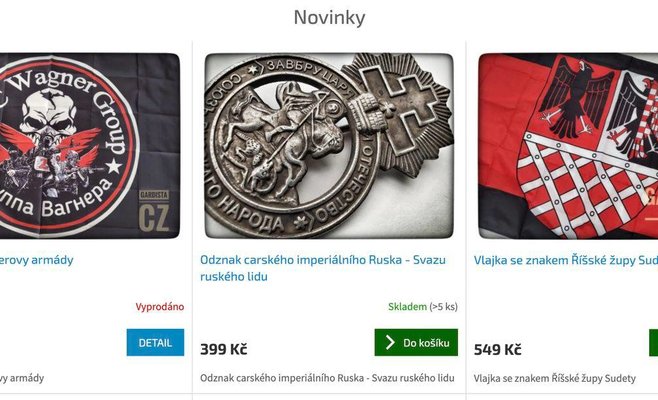Open the Sudety flag product image

tap(568, 146)
